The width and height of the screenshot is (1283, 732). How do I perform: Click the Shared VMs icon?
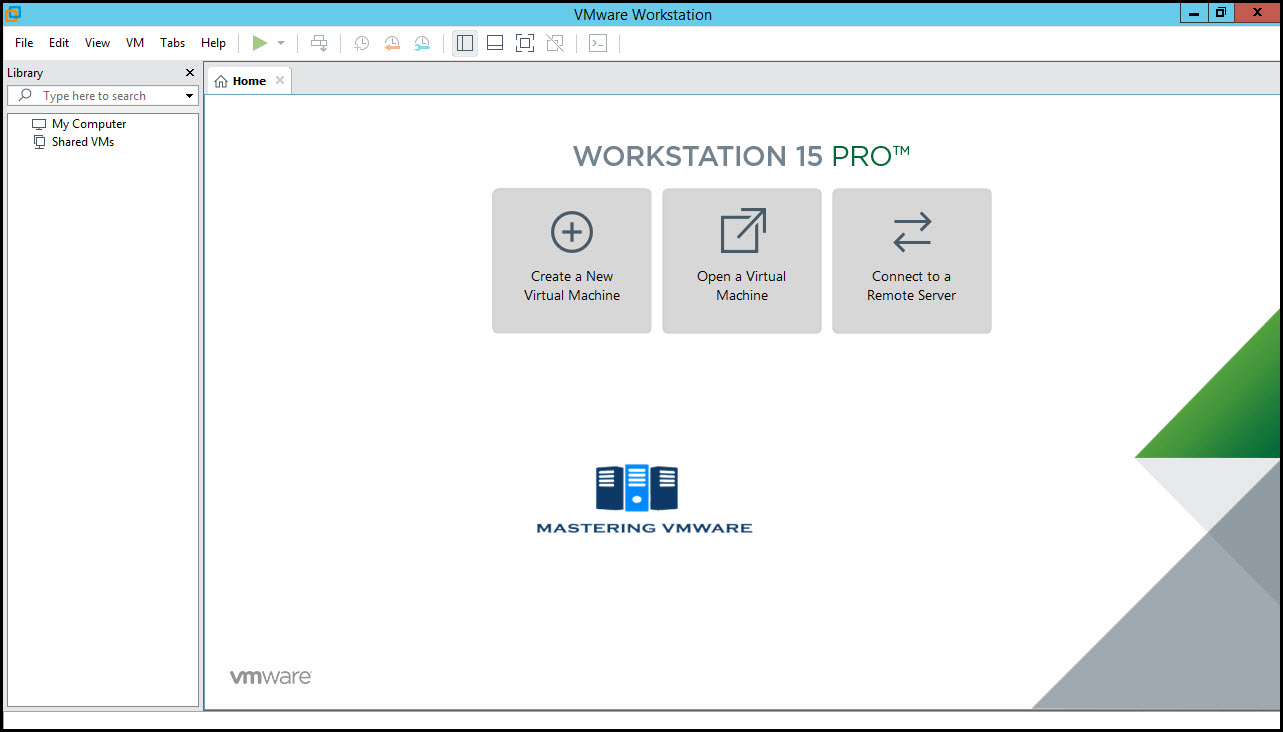39,142
